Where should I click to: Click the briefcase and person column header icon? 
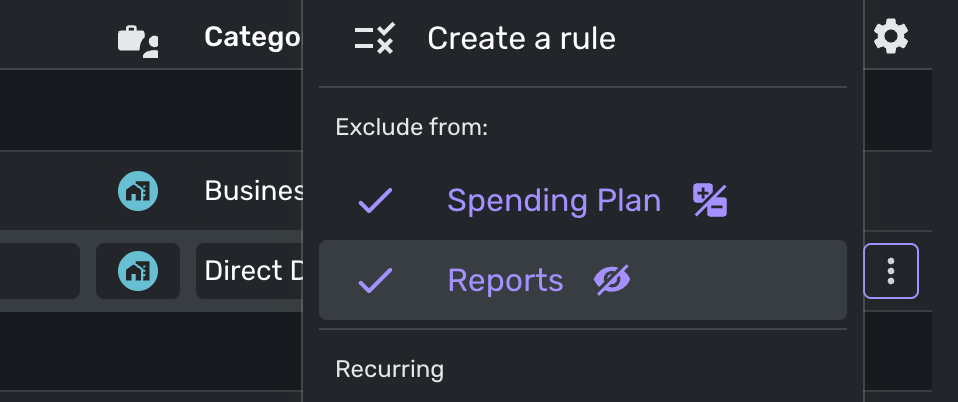137,39
